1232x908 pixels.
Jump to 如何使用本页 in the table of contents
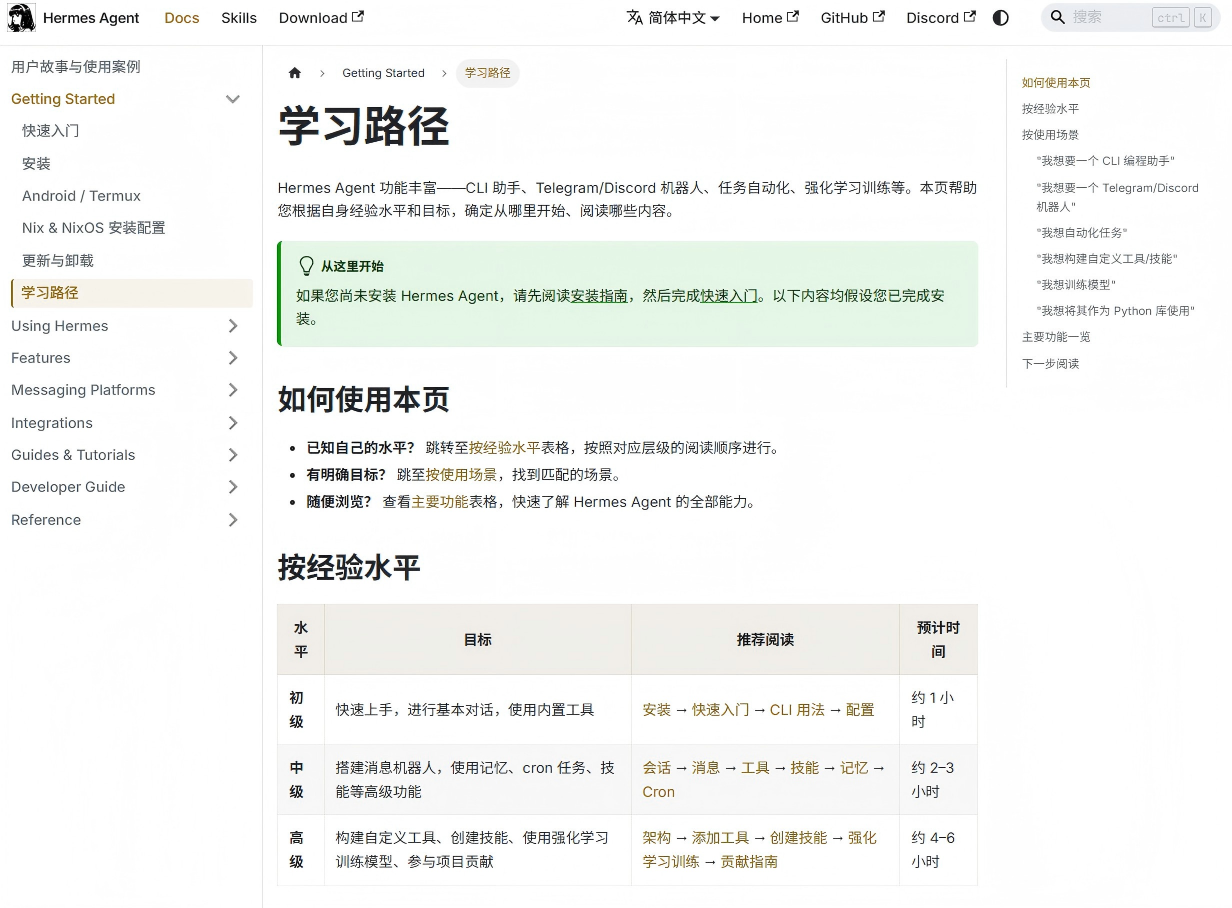[x=1056, y=83]
